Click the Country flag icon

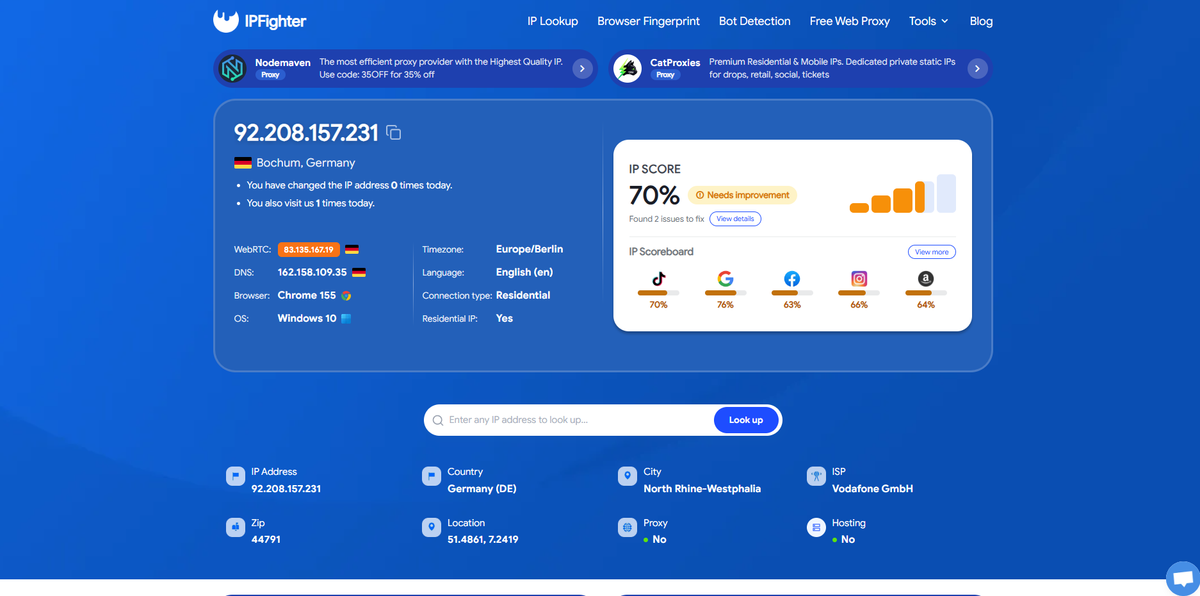tap(431, 476)
